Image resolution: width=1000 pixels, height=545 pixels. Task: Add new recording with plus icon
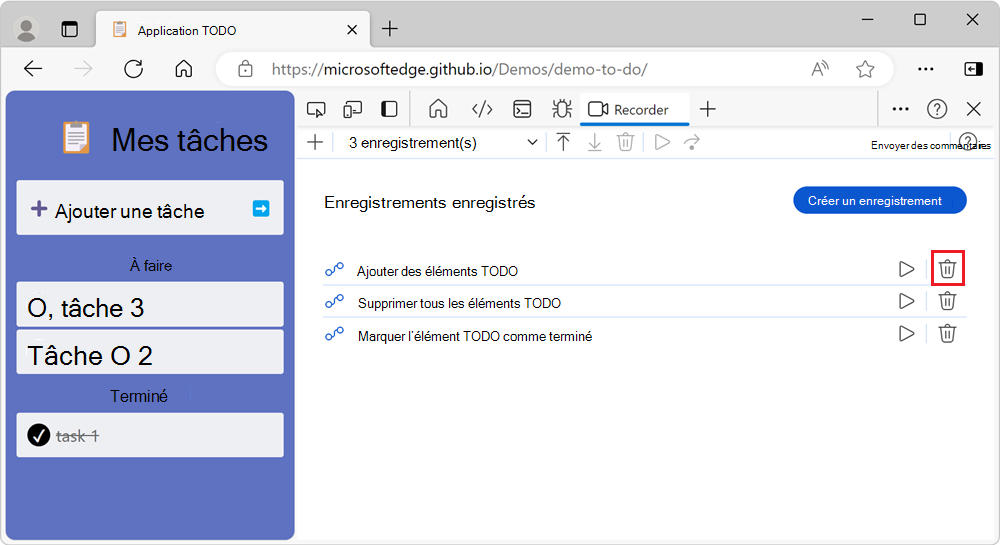pyautogui.click(x=315, y=142)
